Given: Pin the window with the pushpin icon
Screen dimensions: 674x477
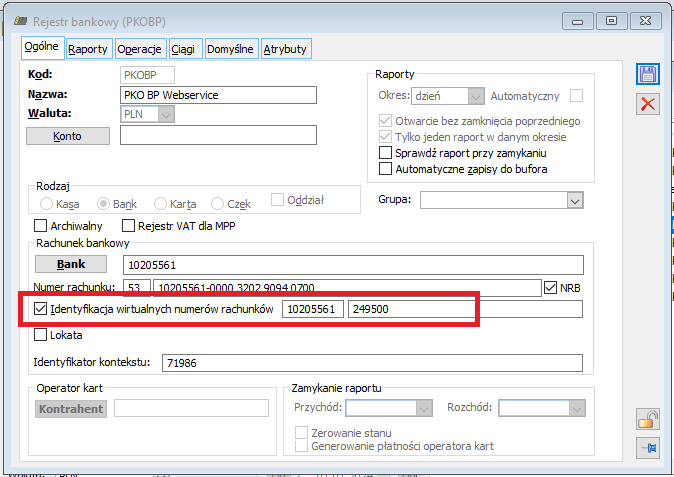Looking at the screenshot, I should (x=648, y=448).
